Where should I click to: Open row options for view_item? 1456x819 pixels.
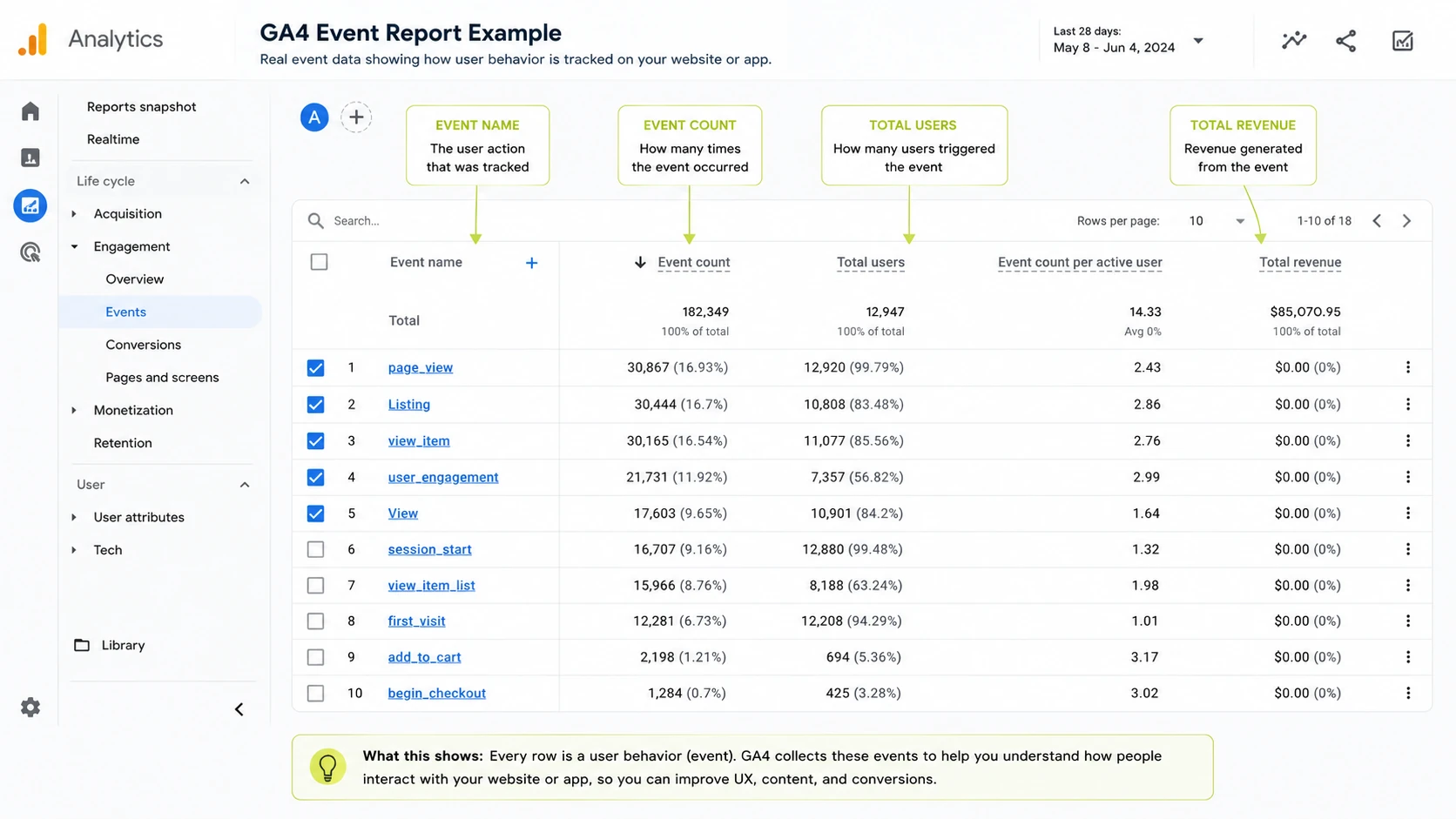[1408, 440]
